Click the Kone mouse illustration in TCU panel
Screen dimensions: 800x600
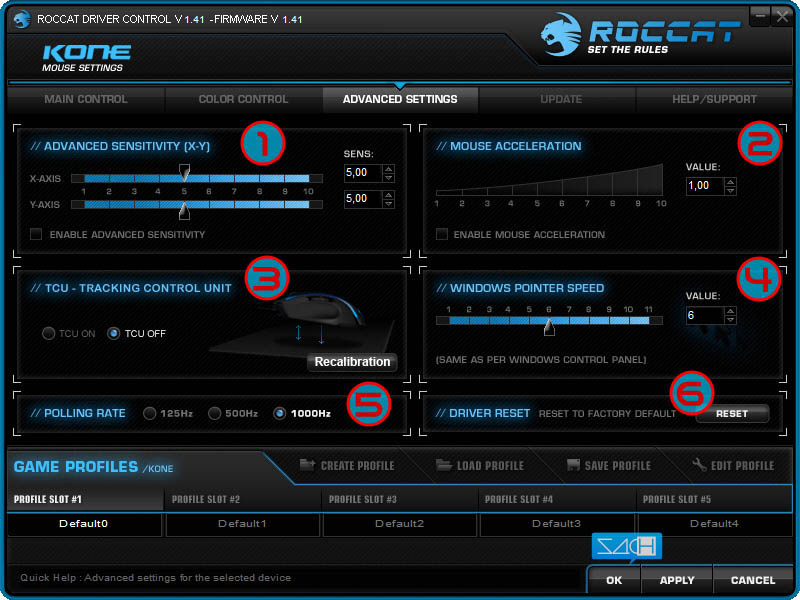pos(320,310)
